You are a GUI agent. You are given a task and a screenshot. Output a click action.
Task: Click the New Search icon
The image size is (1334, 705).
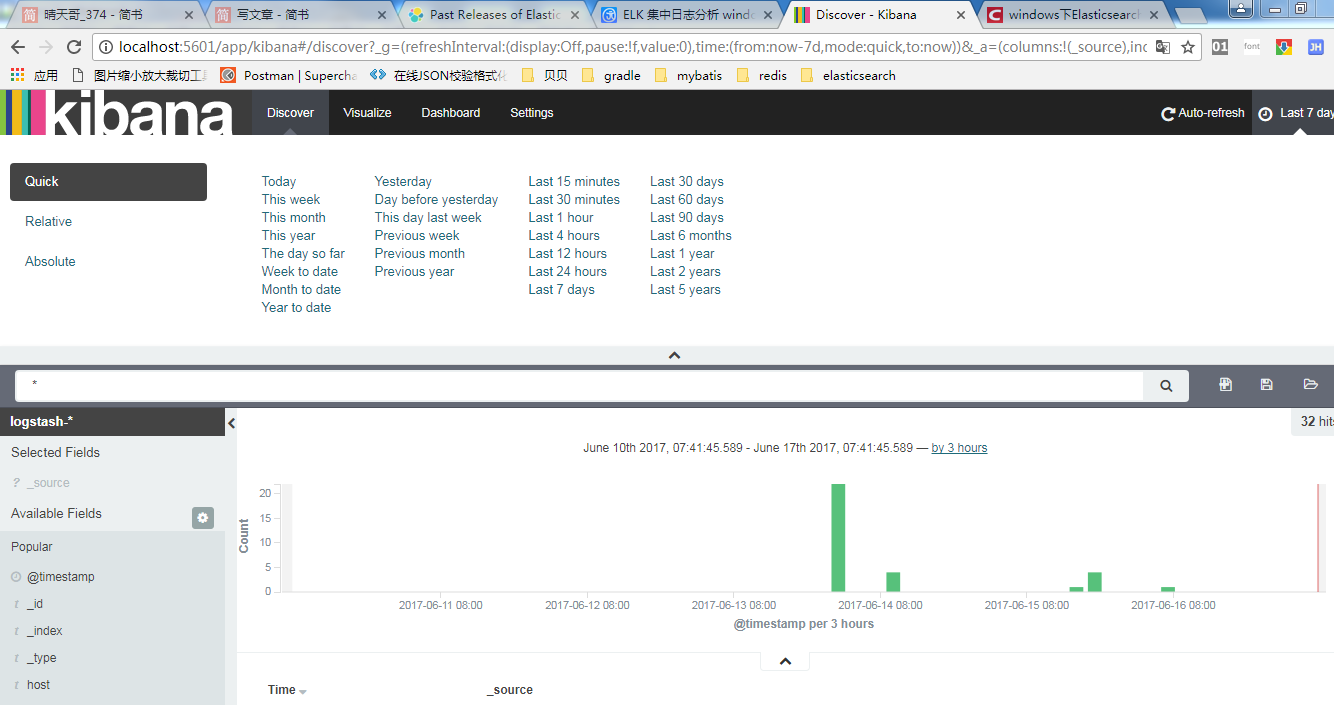1226,384
